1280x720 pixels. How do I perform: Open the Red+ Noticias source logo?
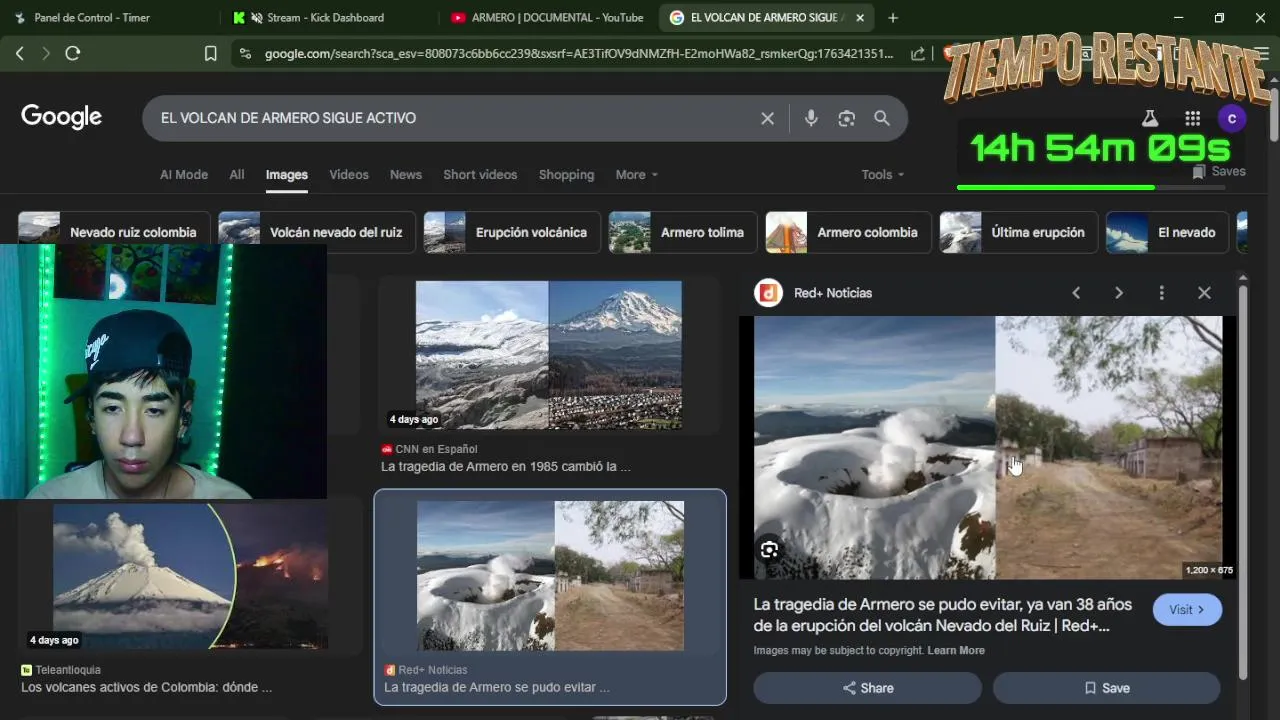coord(768,293)
